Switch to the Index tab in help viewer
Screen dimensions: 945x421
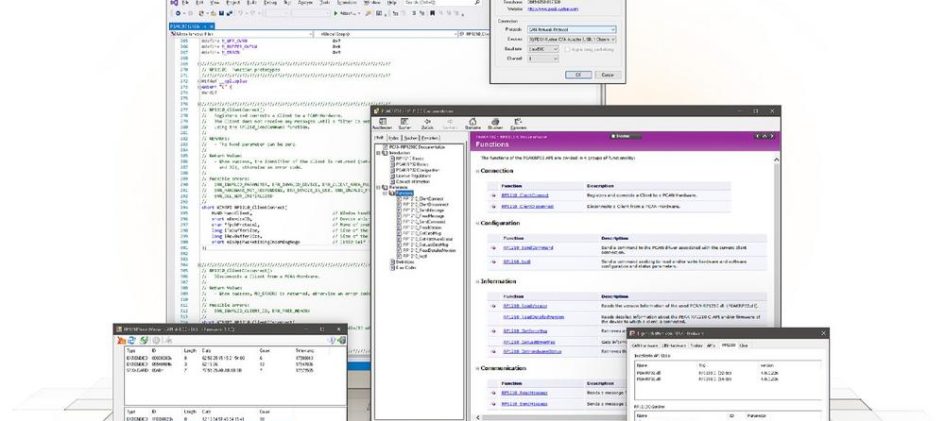pyautogui.click(x=394, y=138)
